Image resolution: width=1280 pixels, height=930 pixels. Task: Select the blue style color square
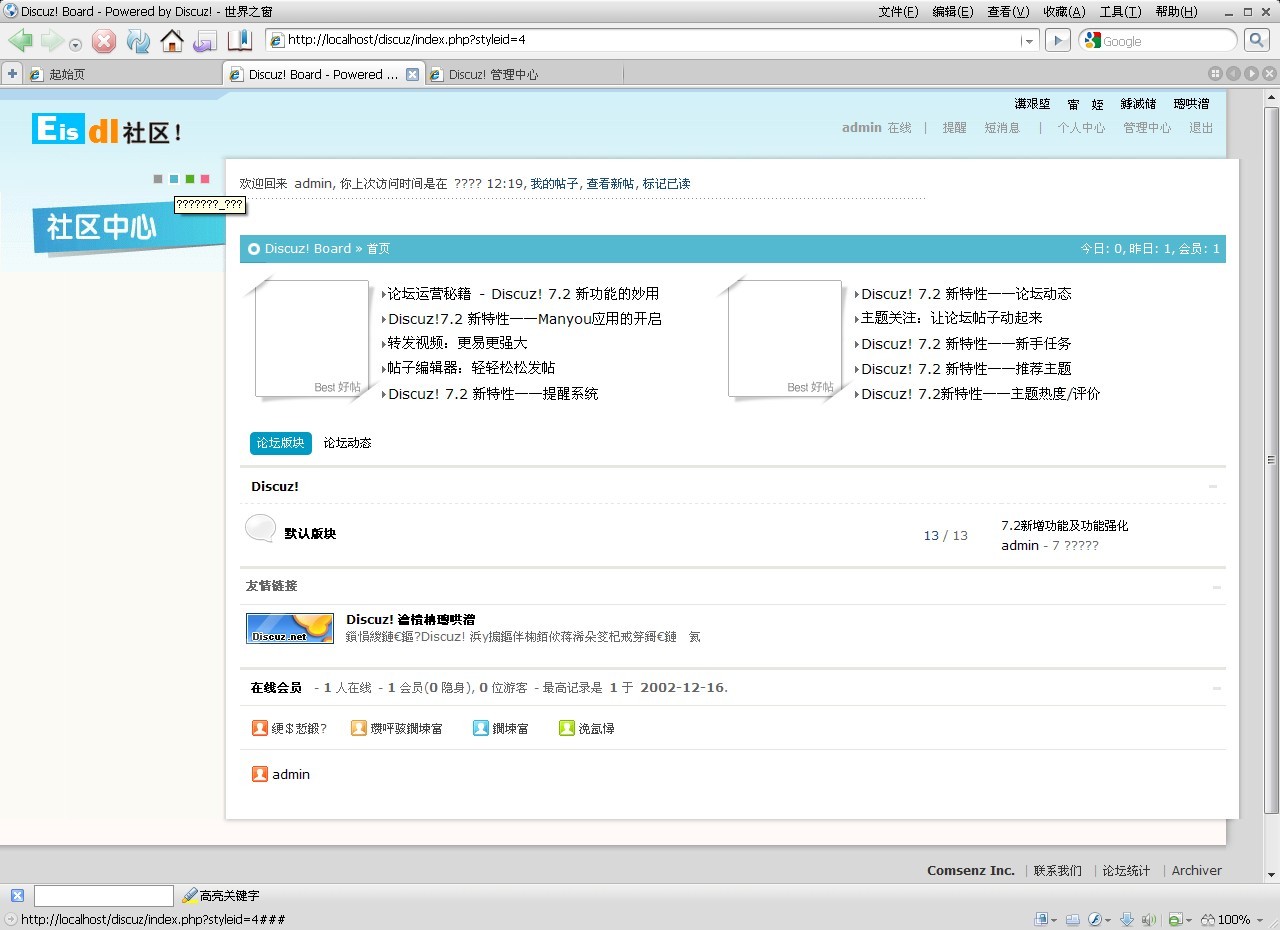174,179
